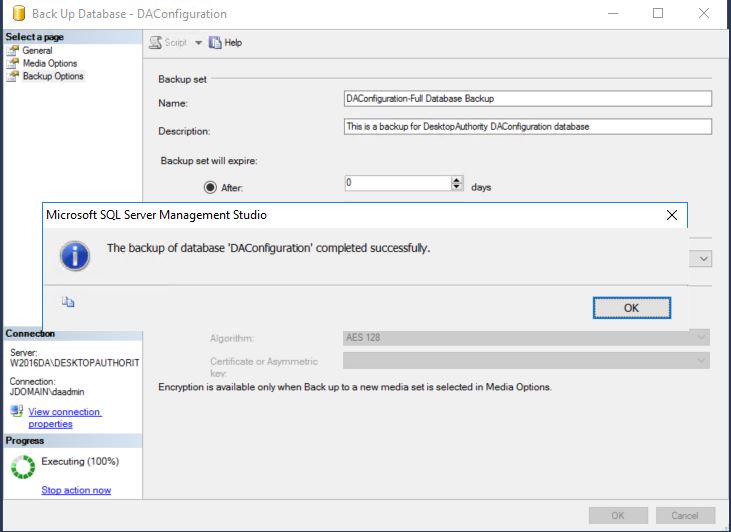Close the Management Studio message dialog
The image size is (731, 532).
tap(672, 214)
